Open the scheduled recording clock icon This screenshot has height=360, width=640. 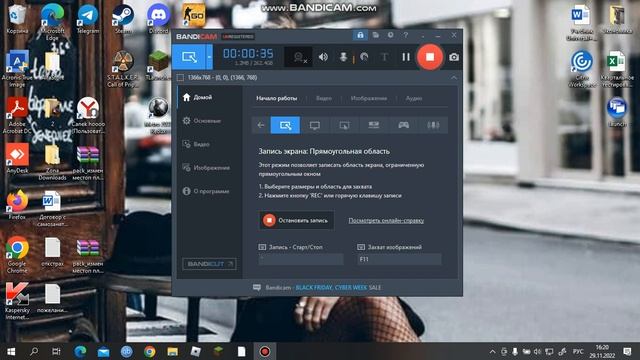391,35
